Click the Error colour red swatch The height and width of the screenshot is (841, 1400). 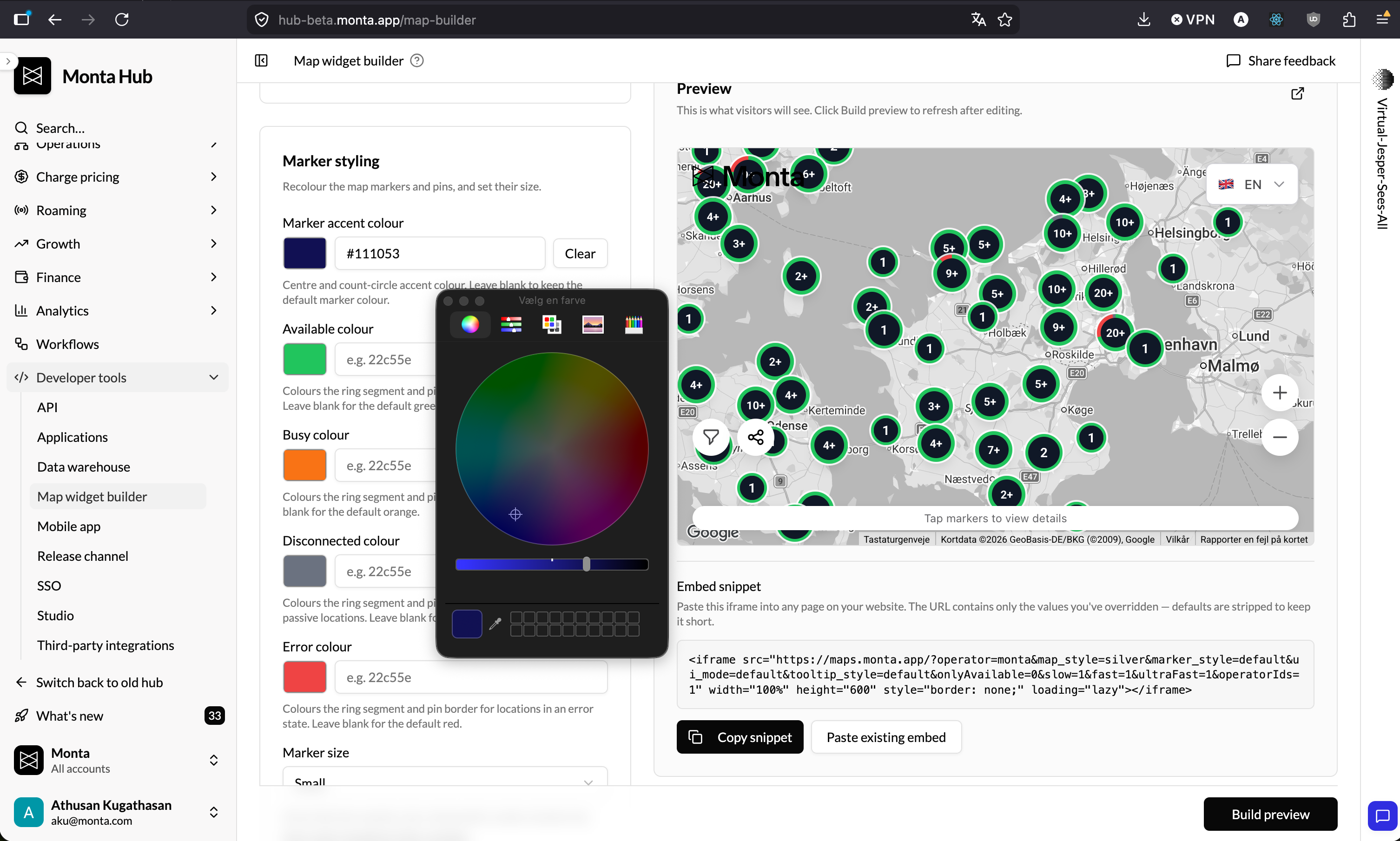(304, 677)
